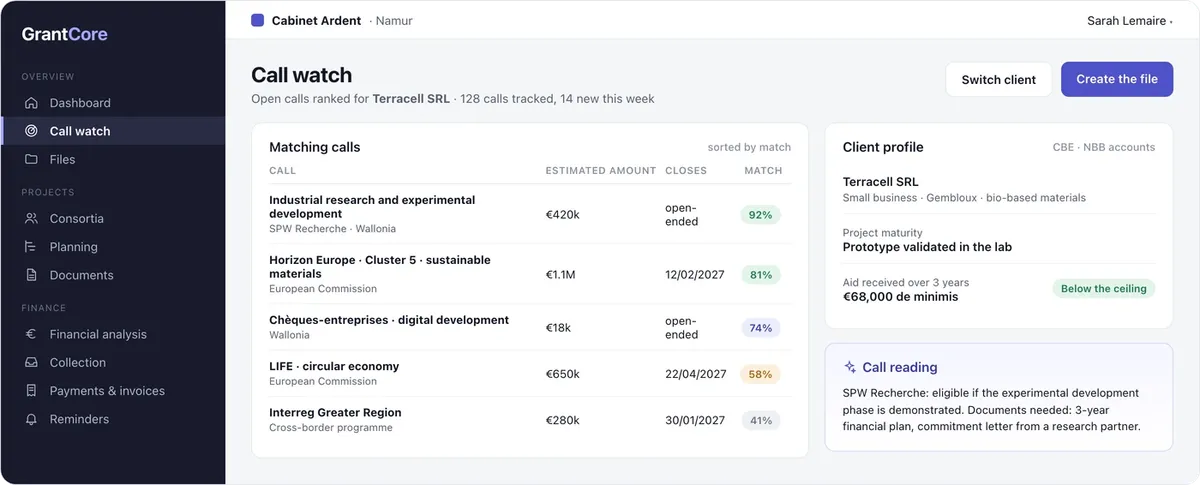The height and width of the screenshot is (485, 1200).
Task: Click the CALL column header
Action: pyautogui.click(x=282, y=171)
